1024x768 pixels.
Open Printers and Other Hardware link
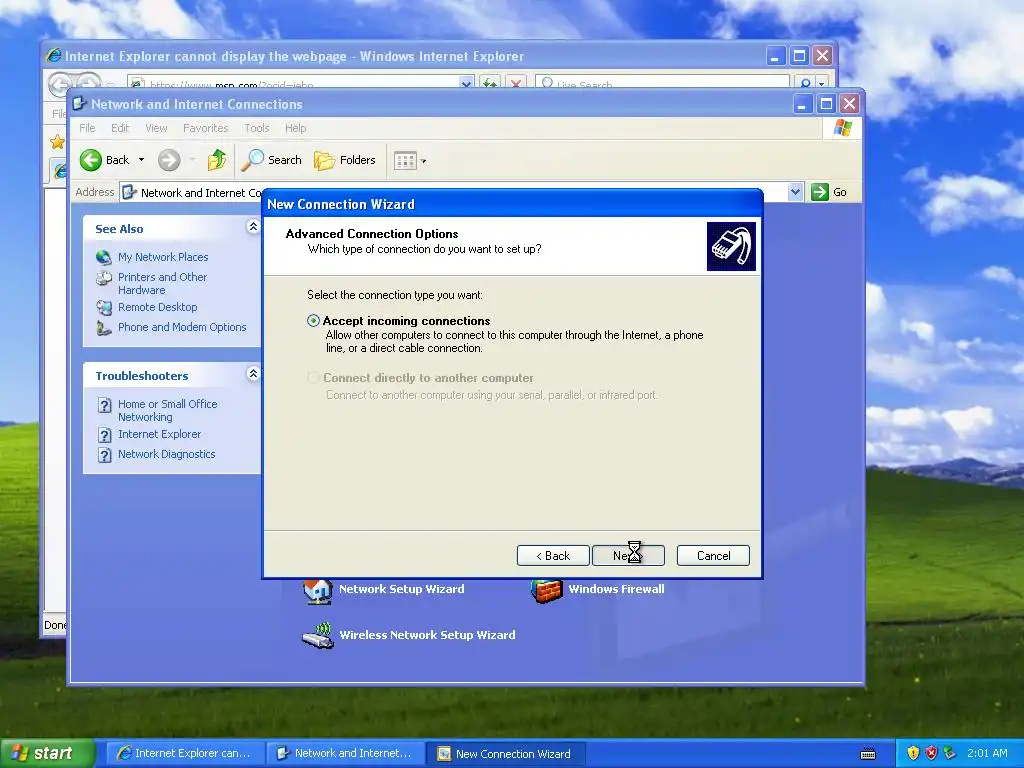click(163, 283)
